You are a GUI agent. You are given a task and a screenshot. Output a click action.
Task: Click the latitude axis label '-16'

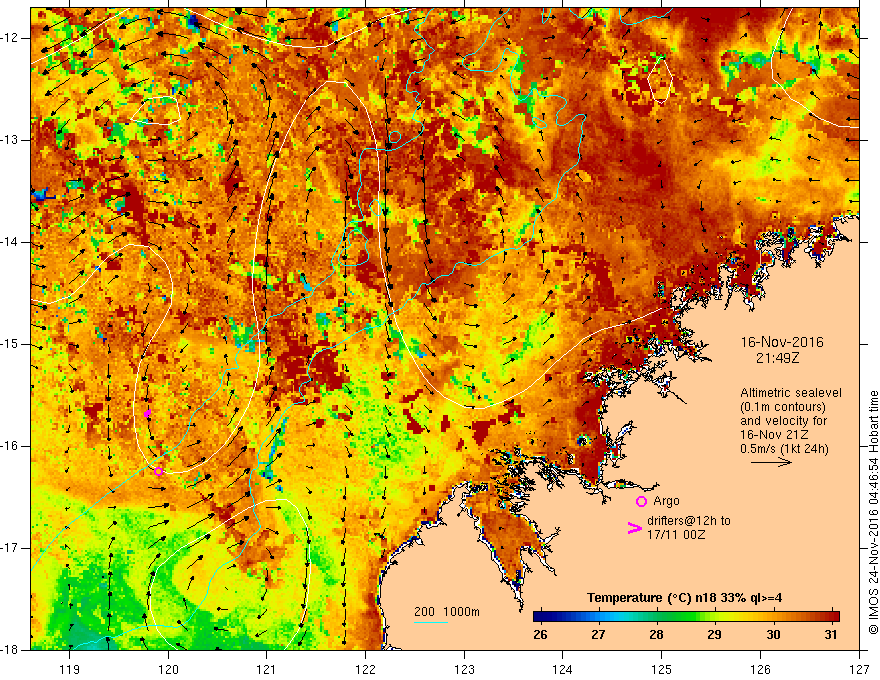tap(11, 446)
